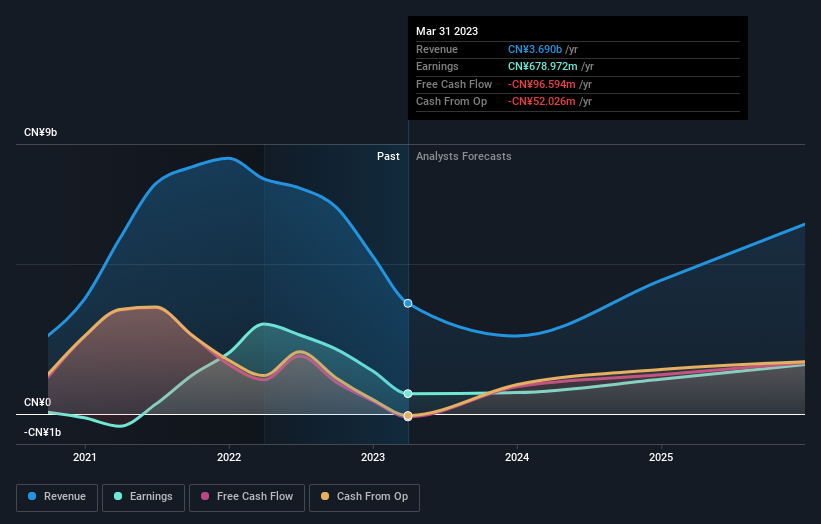Click the Cash From Op data point marker
Viewport: 821px width, 524px height.
coord(408,416)
